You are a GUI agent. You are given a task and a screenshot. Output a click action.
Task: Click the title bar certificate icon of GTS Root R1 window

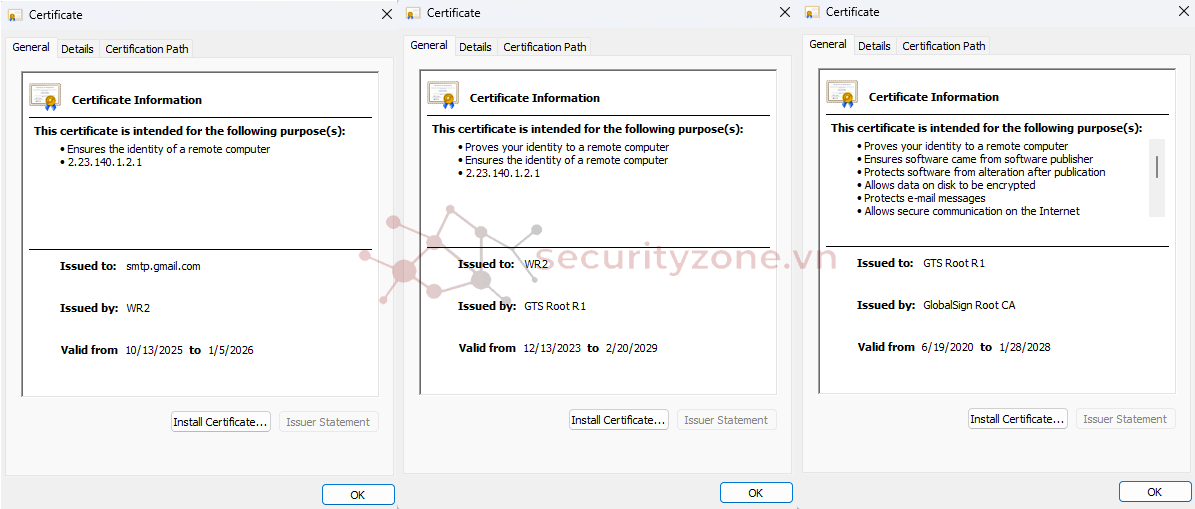(x=812, y=12)
